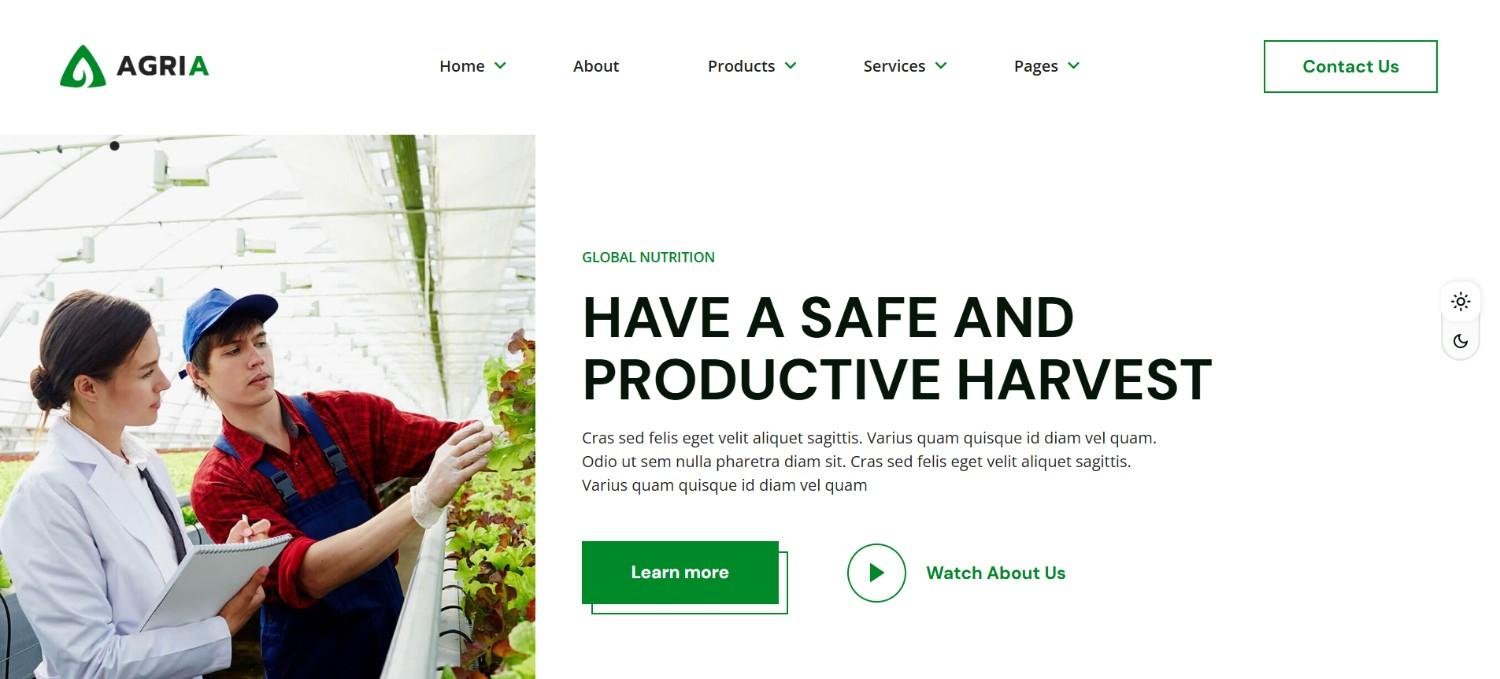
Task: Open the Home menu item
Action: point(462,66)
